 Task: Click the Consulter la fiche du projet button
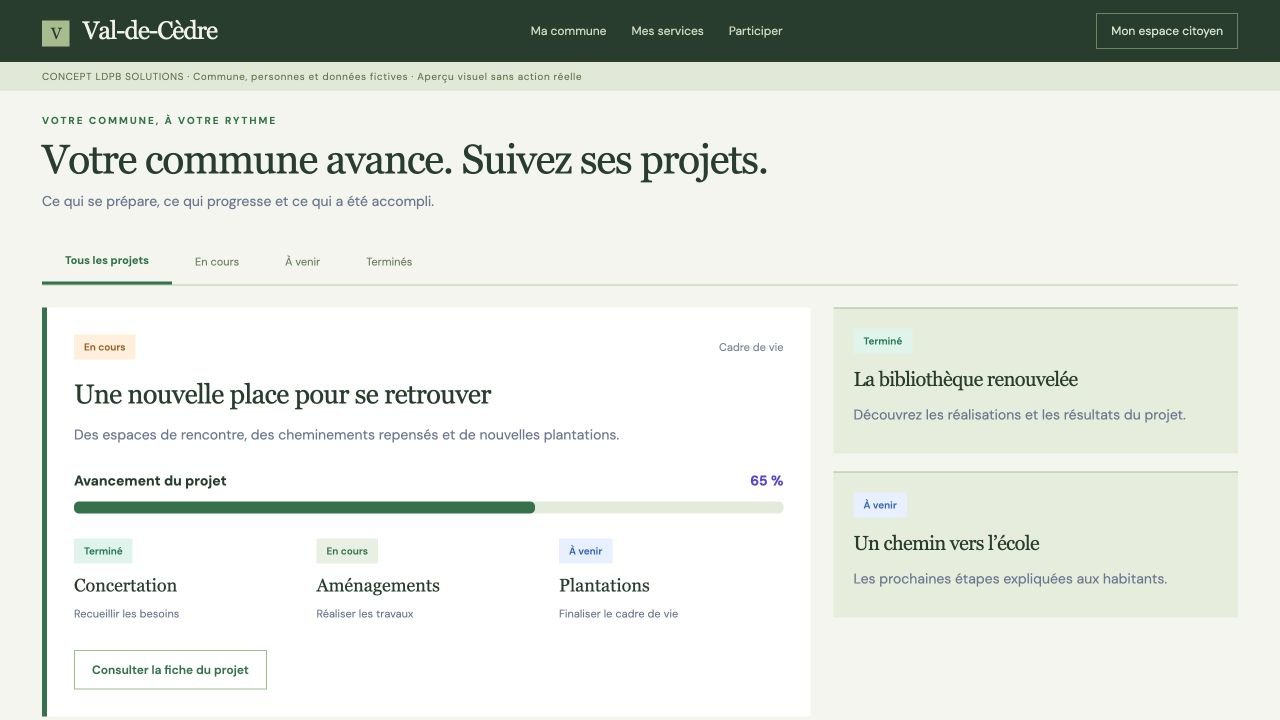point(170,670)
